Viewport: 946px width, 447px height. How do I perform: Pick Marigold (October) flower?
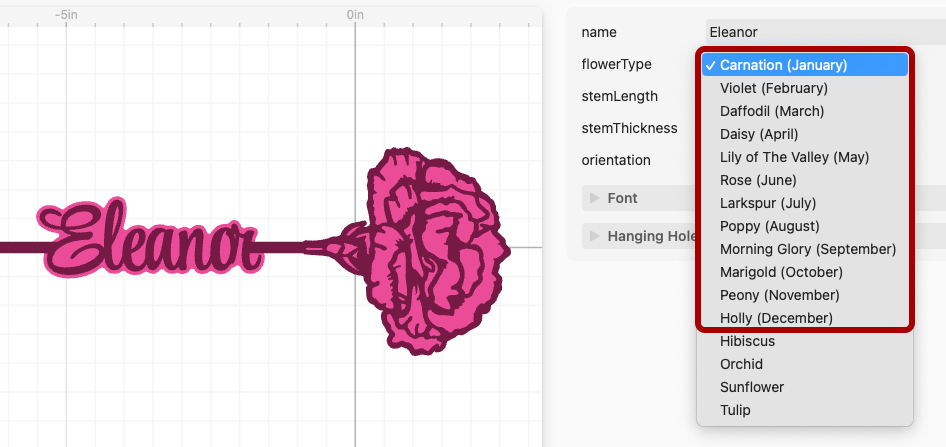click(805, 271)
